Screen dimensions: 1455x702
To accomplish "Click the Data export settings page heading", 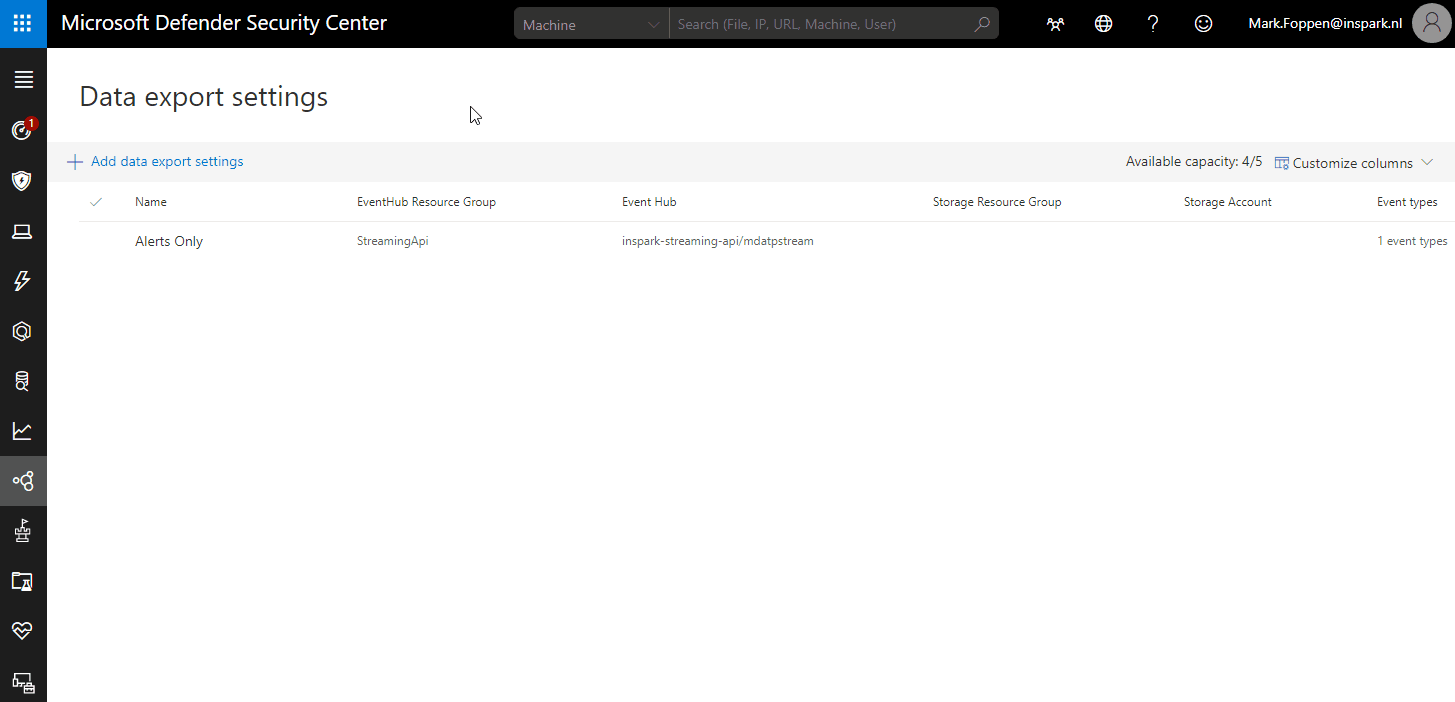I will pyautogui.click(x=204, y=97).
